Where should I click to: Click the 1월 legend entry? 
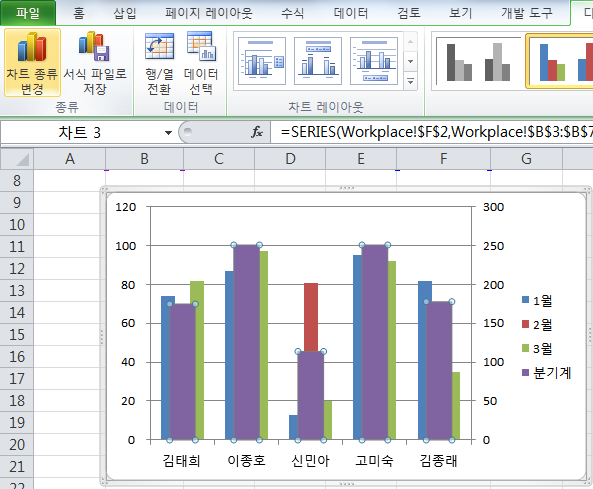[537, 300]
